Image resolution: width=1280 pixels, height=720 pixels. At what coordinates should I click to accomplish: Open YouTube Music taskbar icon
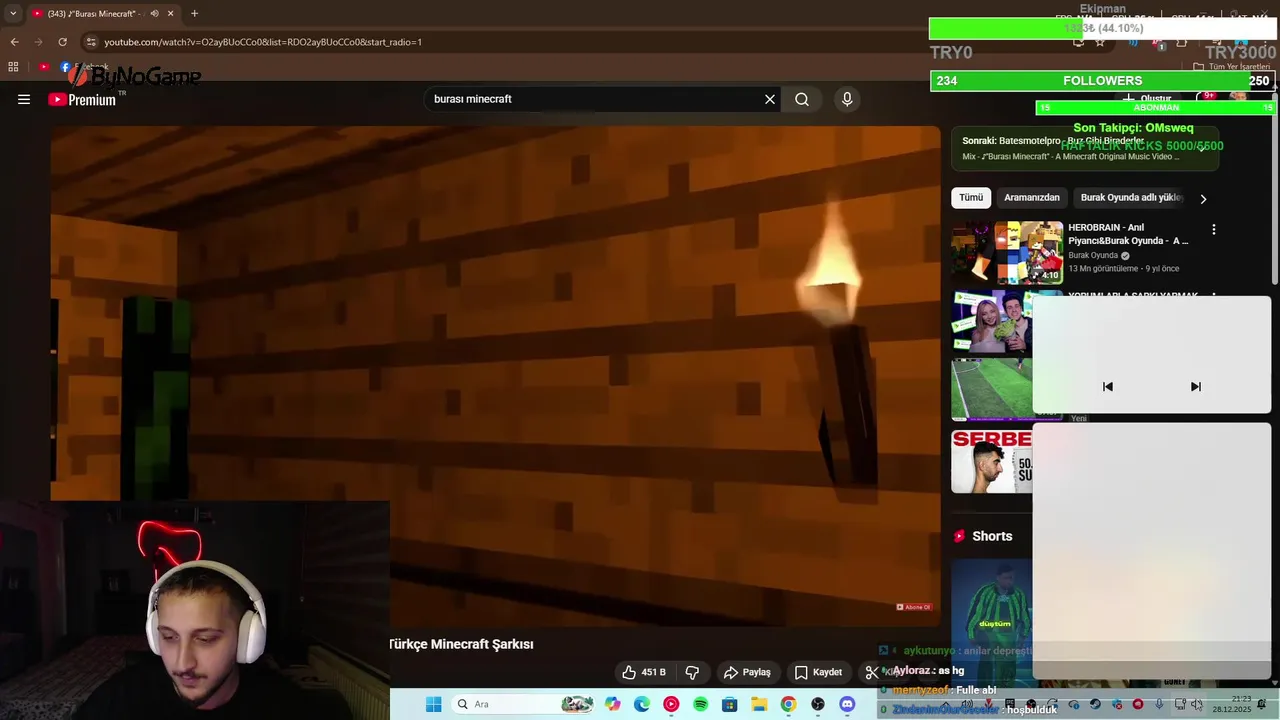[x=671, y=704]
